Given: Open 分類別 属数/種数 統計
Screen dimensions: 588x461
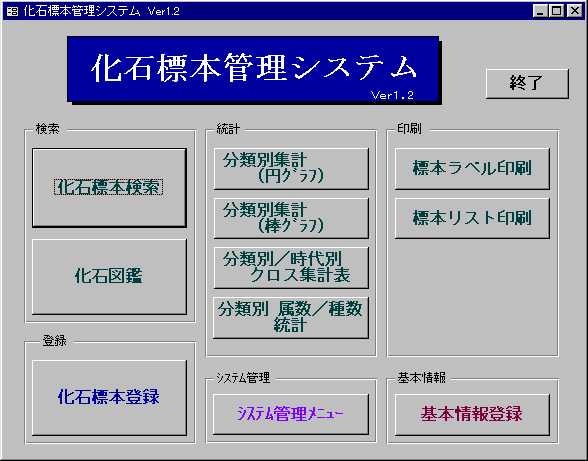Looking at the screenshot, I should pos(291,317).
